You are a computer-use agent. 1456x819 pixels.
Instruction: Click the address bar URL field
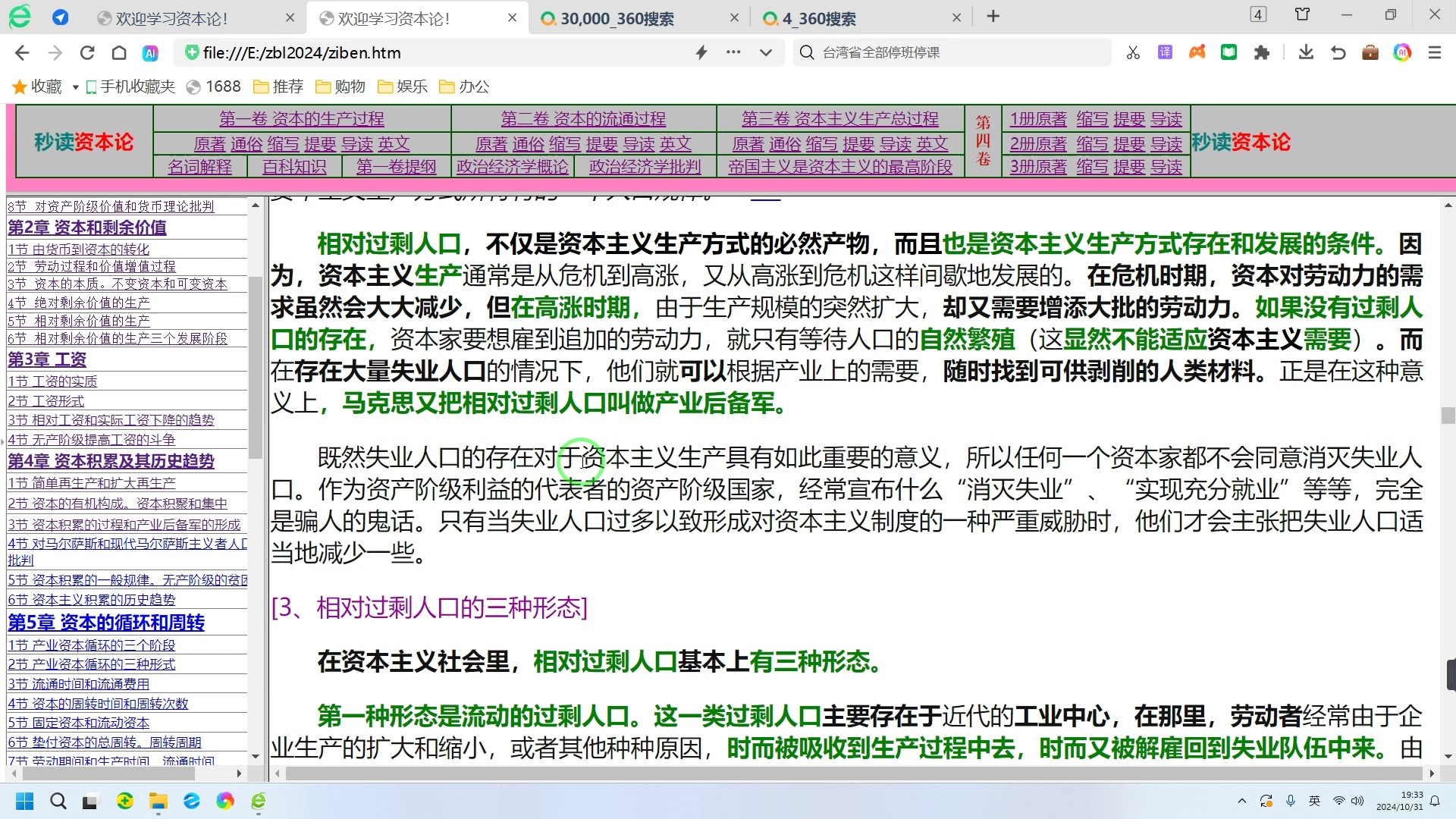[440, 52]
